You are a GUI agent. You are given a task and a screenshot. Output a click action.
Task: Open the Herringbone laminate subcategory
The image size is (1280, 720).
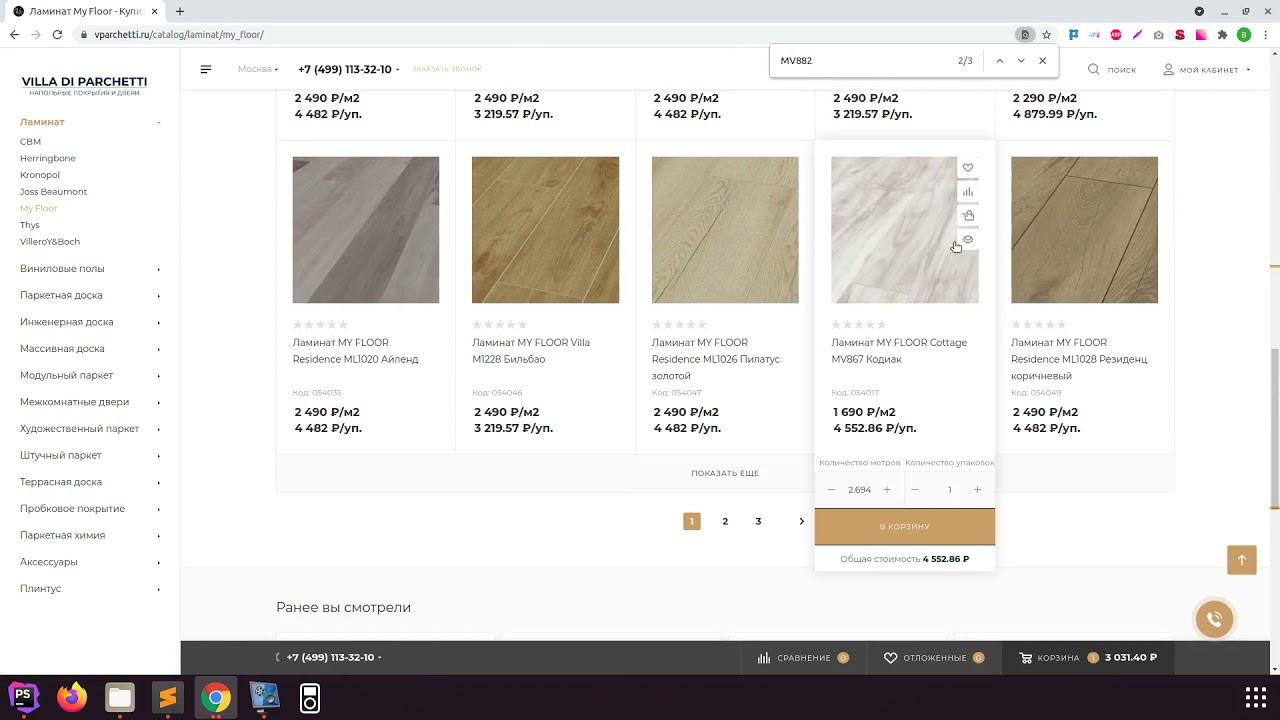coord(47,158)
